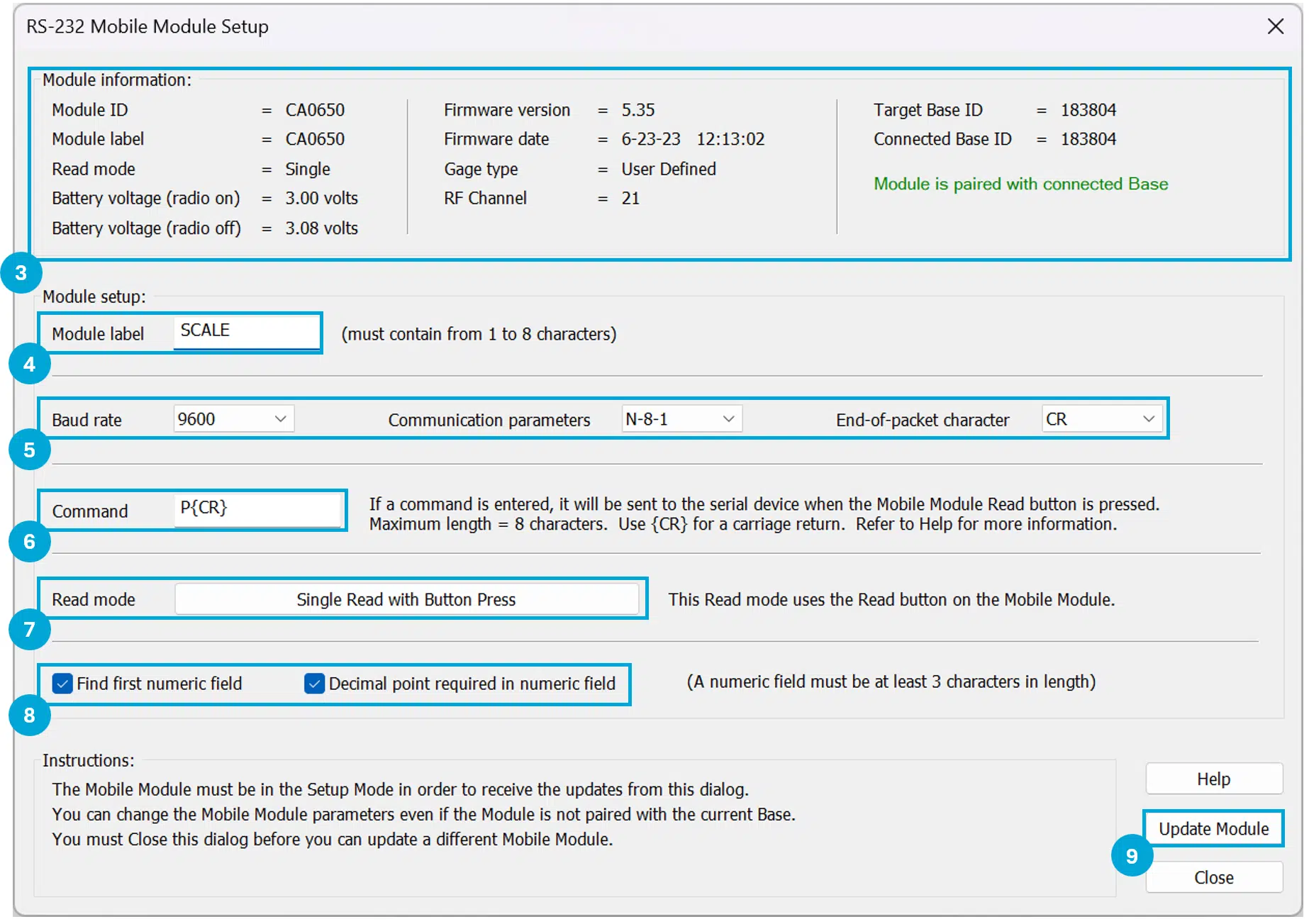The height and width of the screenshot is (924, 1309).
Task: Click the Battery voltage radio off value 3.08 volts
Action: pyautogui.click(x=322, y=228)
